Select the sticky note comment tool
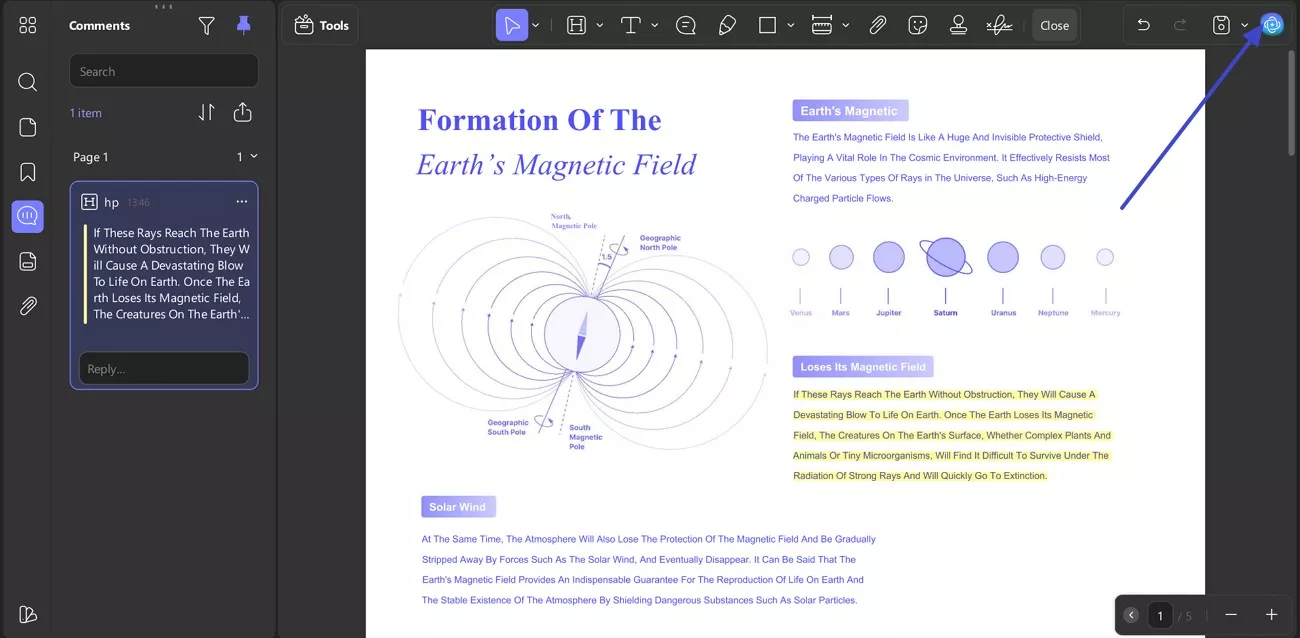 [x=686, y=26]
